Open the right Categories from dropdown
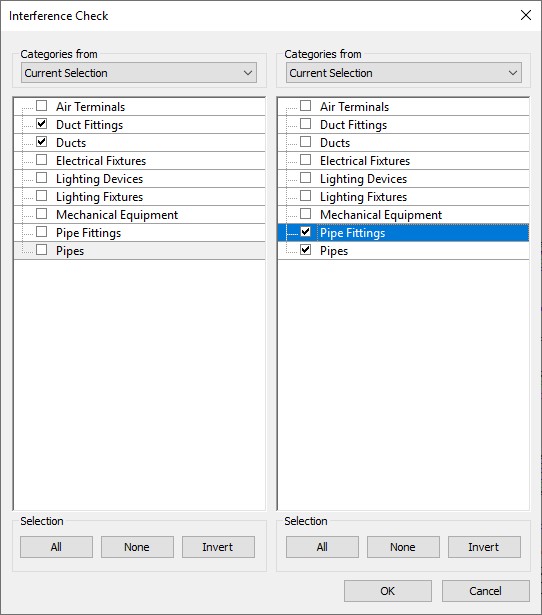 pyautogui.click(x=404, y=73)
